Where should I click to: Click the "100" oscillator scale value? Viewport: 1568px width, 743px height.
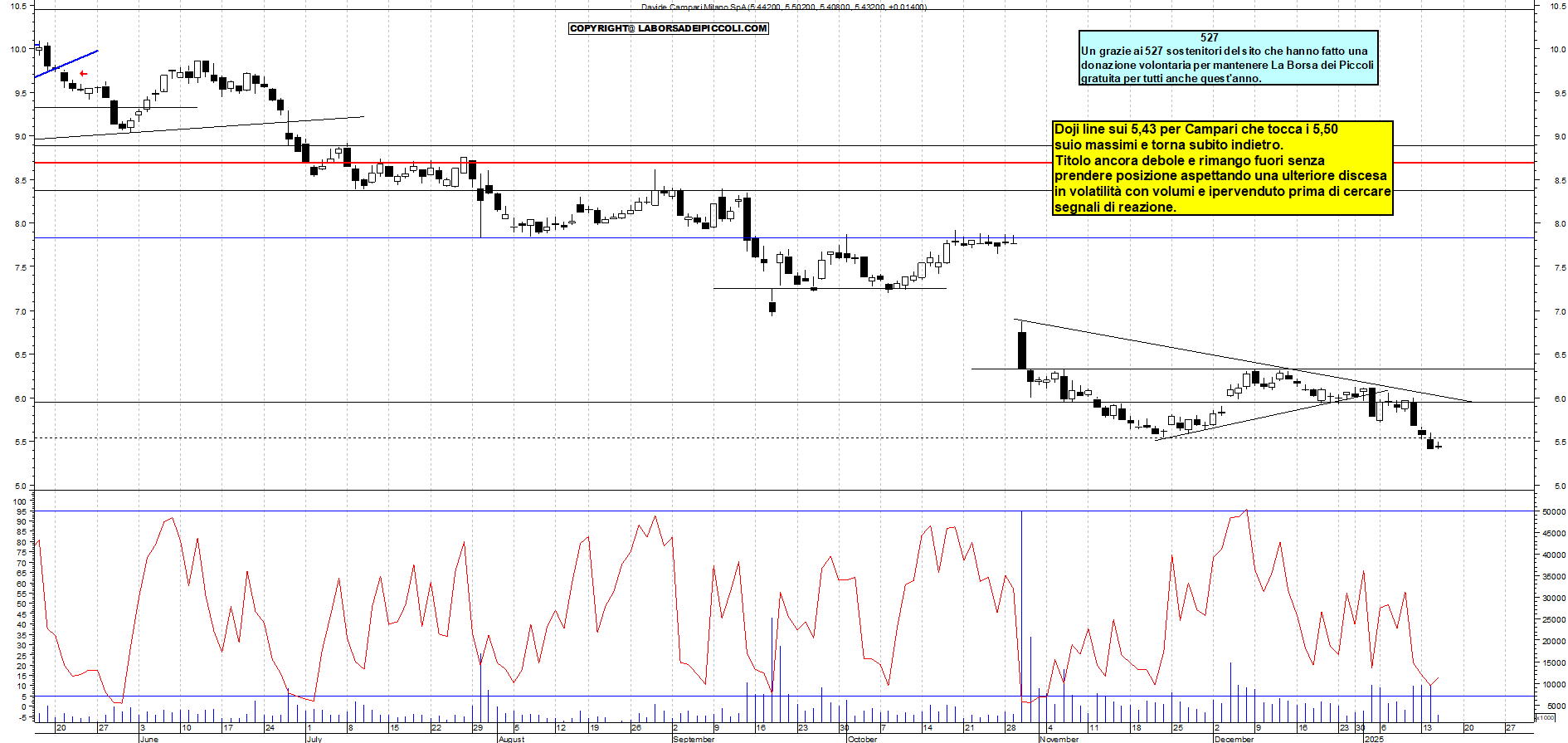(20, 502)
